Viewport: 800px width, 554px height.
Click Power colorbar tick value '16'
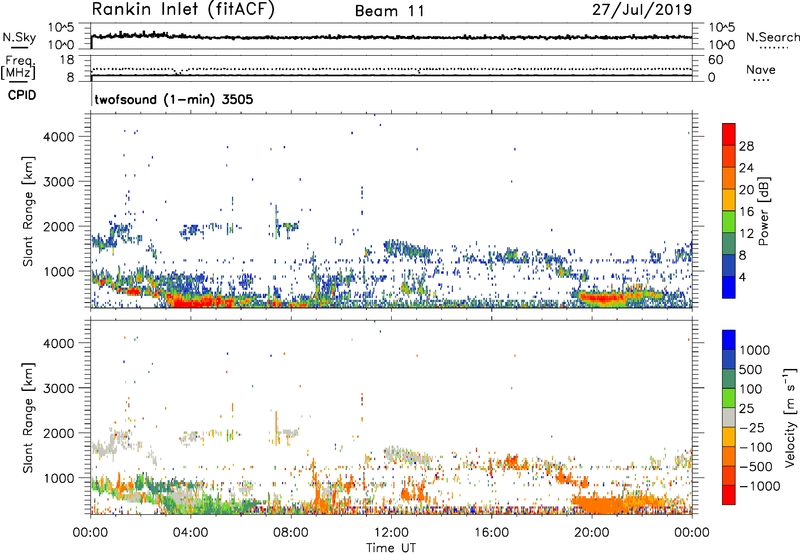coord(746,212)
